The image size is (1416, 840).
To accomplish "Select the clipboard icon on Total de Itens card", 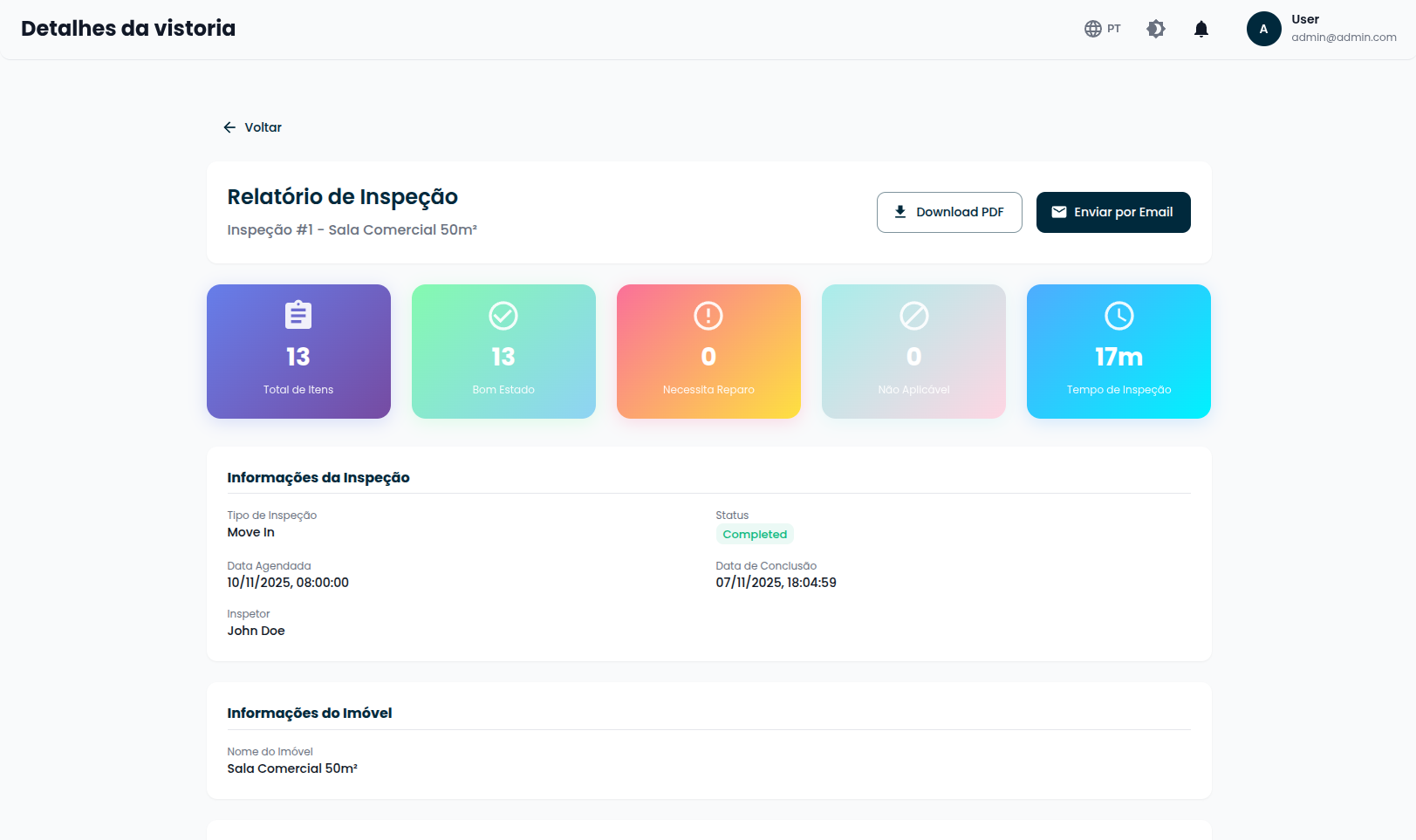I will (x=298, y=316).
